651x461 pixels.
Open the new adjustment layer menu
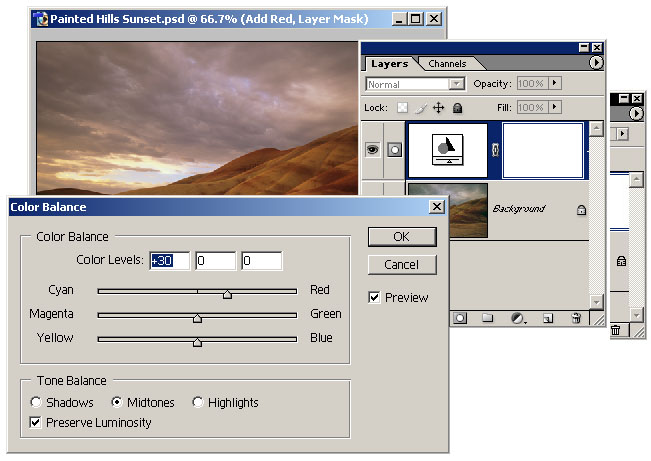[518, 319]
